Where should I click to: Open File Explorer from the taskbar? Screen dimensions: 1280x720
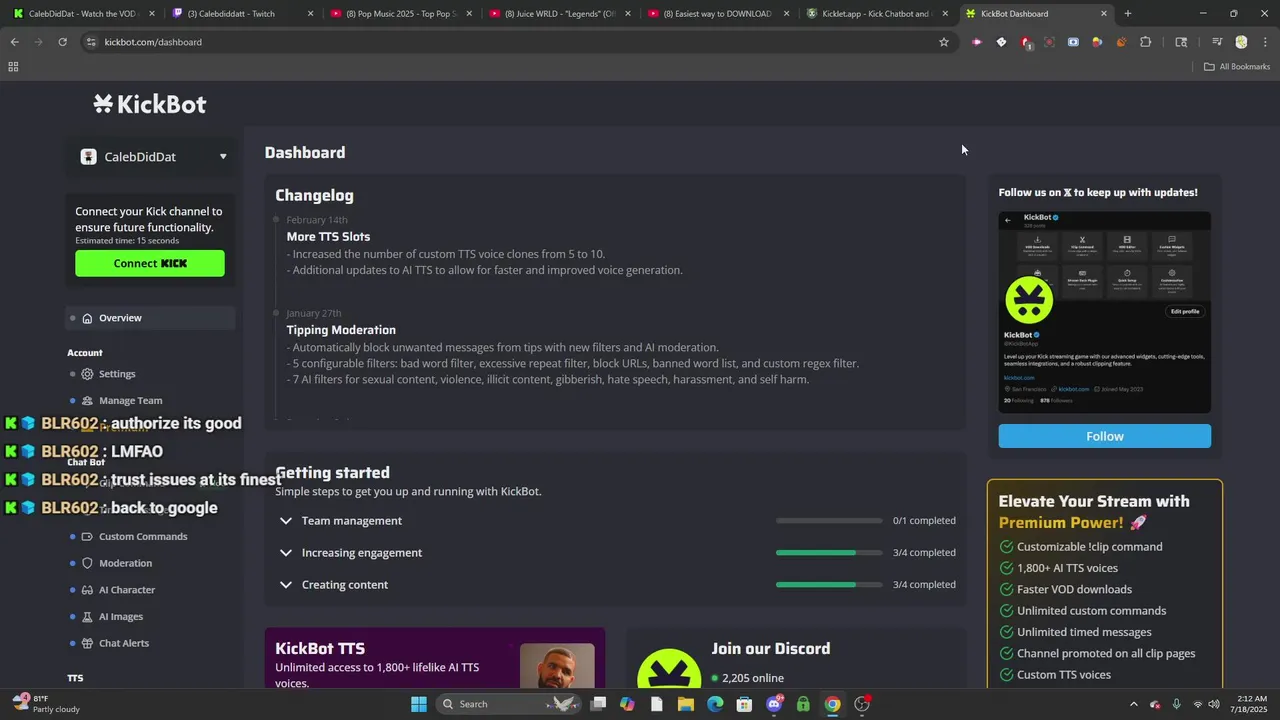(686, 704)
